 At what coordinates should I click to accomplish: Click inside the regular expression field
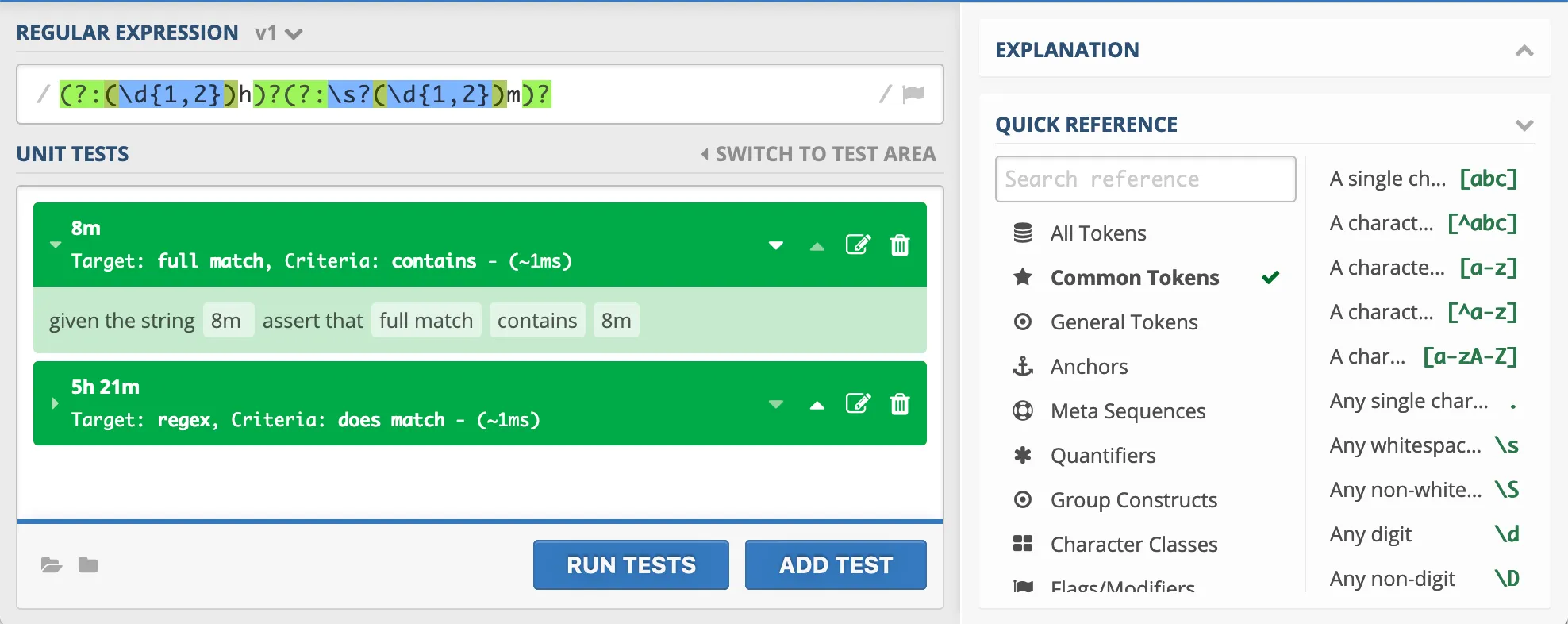point(480,94)
